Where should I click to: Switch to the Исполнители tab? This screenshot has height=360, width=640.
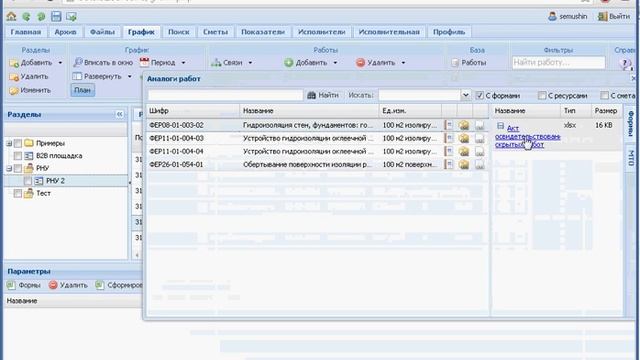coord(322,32)
